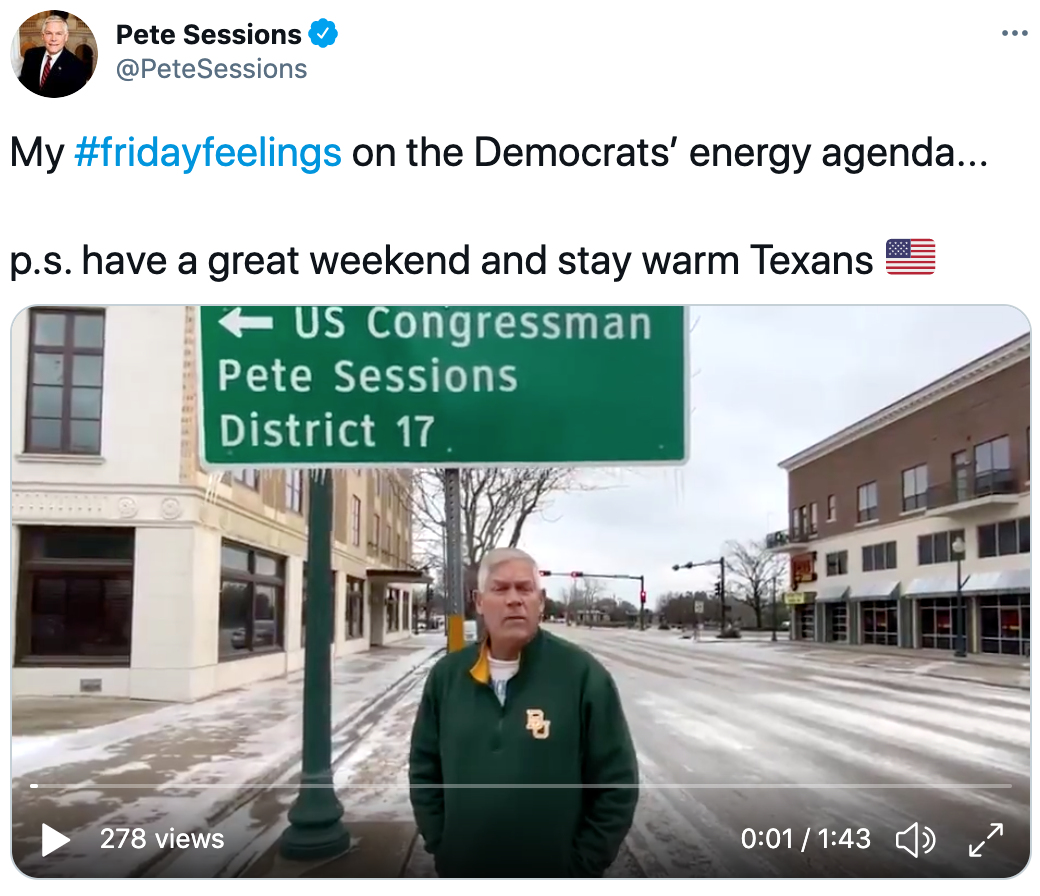The width and height of the screenshot is (1040, 896).
Task: Open Pete Sessions' profile avatar
Action: 54,54
